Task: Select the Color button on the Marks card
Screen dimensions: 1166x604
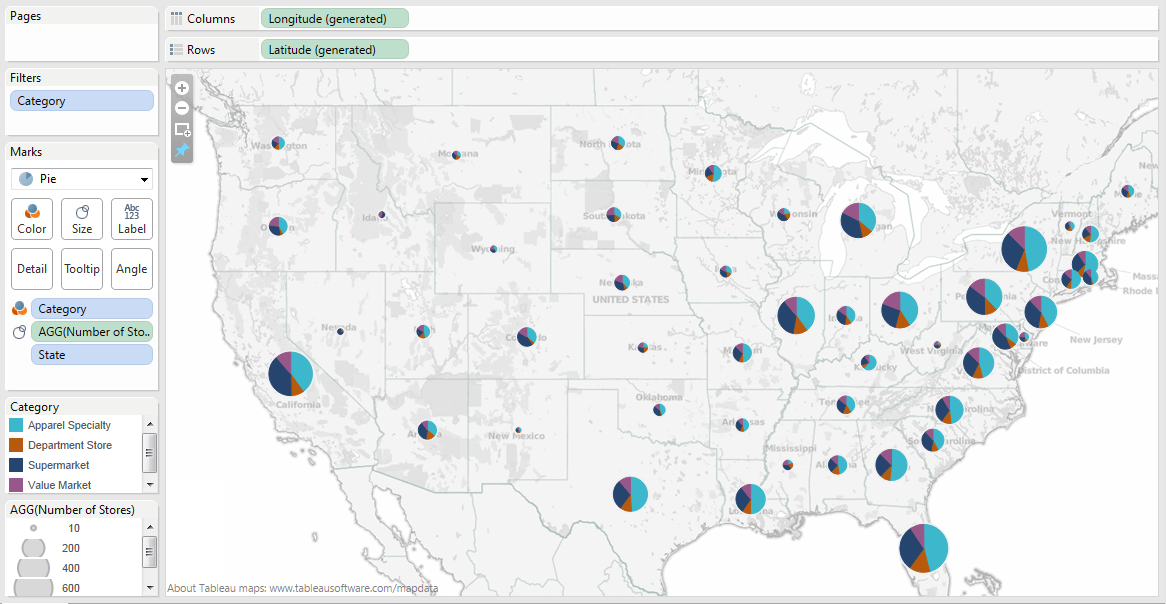Action: [31, 219]
